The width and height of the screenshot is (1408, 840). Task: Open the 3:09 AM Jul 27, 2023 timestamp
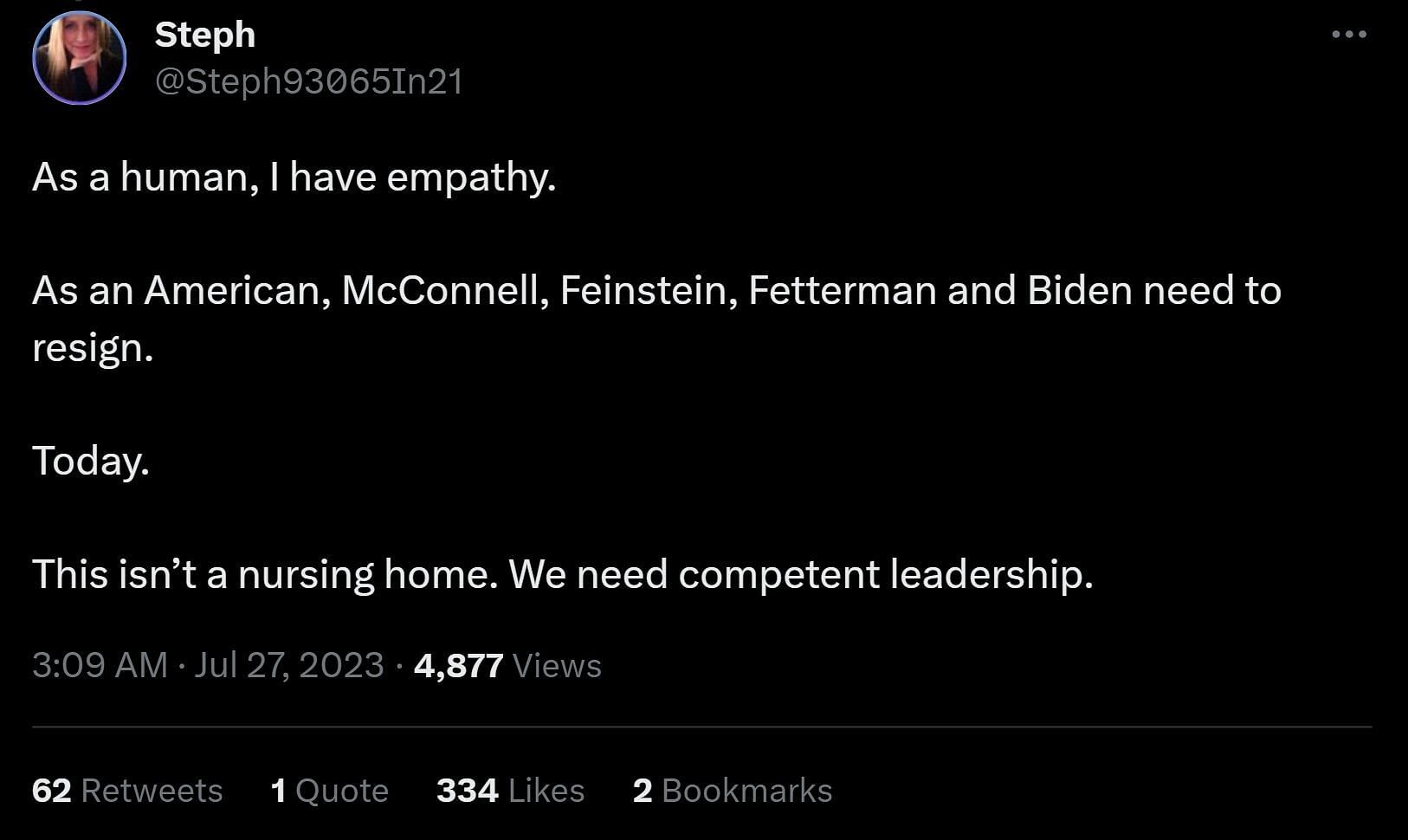point(208,665)
